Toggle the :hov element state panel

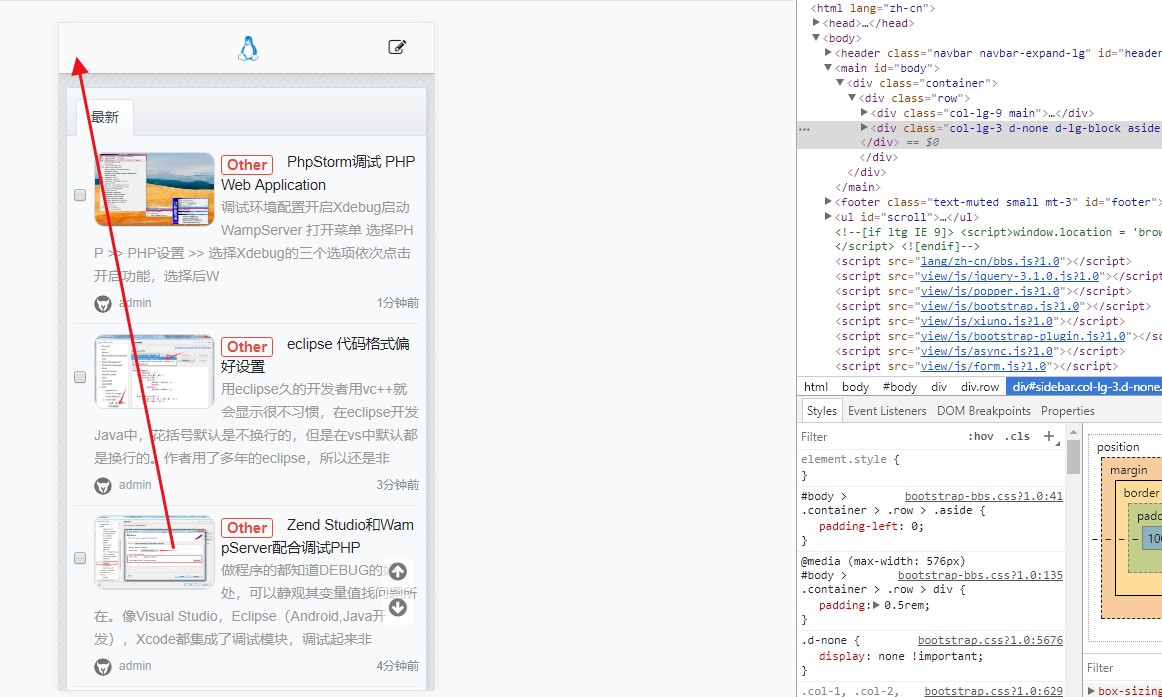(980, 436)
